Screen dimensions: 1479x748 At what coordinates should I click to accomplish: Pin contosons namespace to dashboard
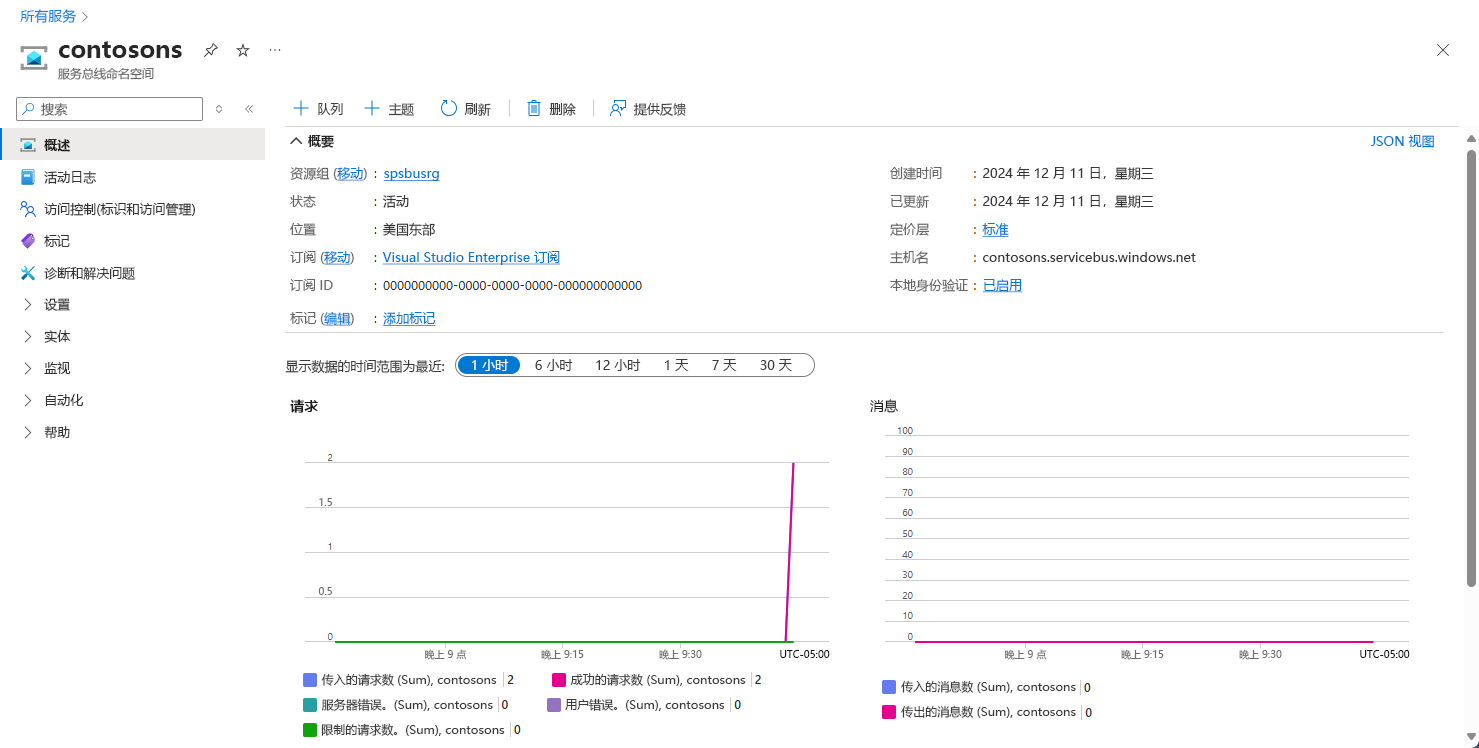click(x=211, y=50)
